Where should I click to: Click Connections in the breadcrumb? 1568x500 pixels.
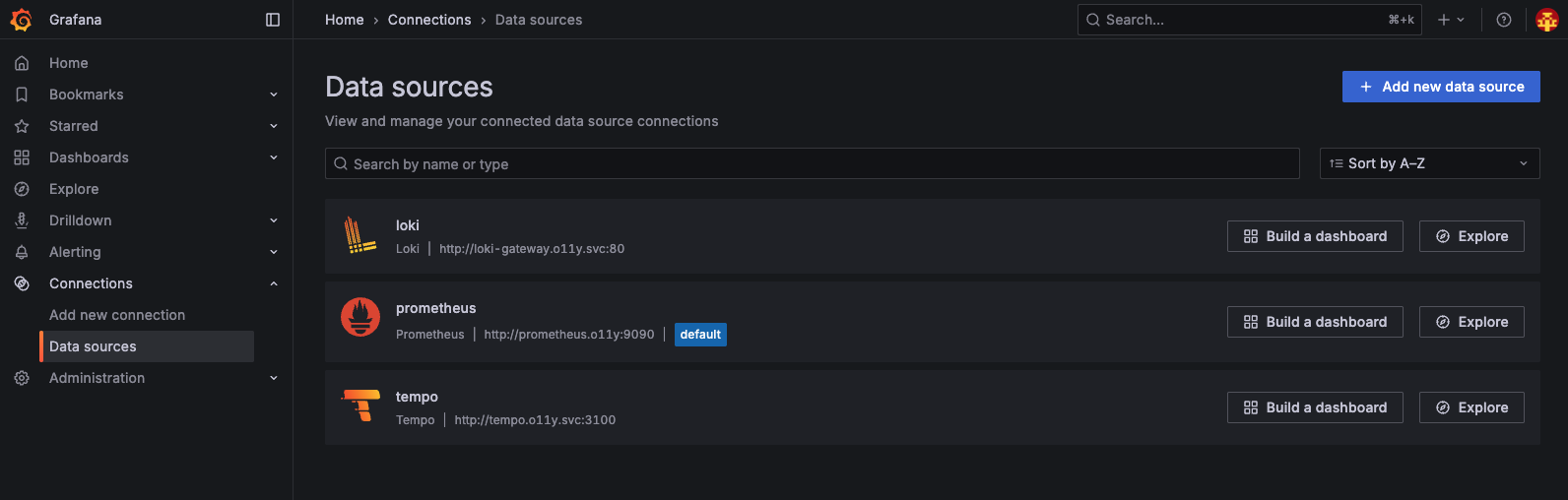[429, 20]
